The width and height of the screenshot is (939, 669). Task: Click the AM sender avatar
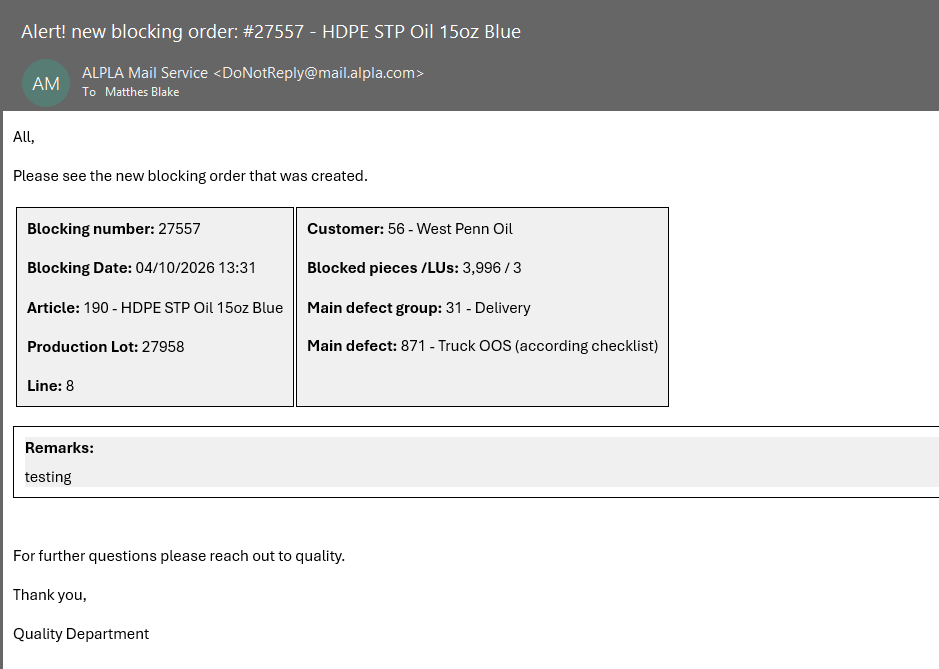46,83
